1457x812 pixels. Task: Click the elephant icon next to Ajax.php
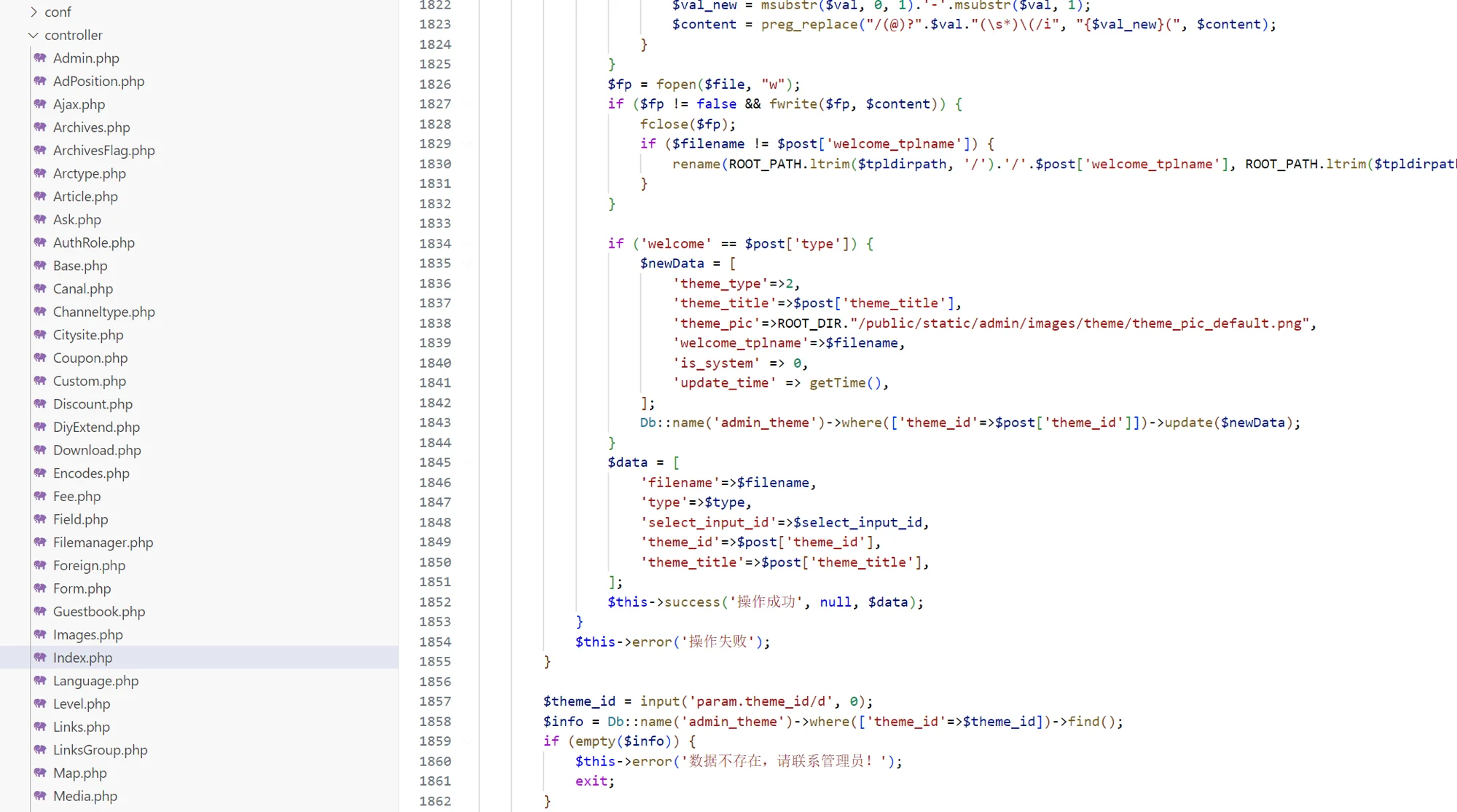coord(40,104)
